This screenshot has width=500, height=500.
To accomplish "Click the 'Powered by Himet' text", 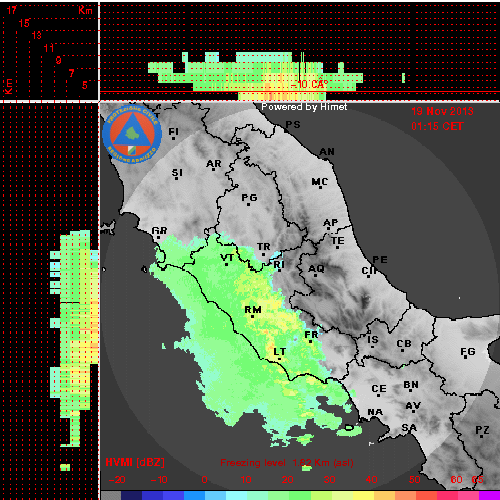I will [304, 107].
